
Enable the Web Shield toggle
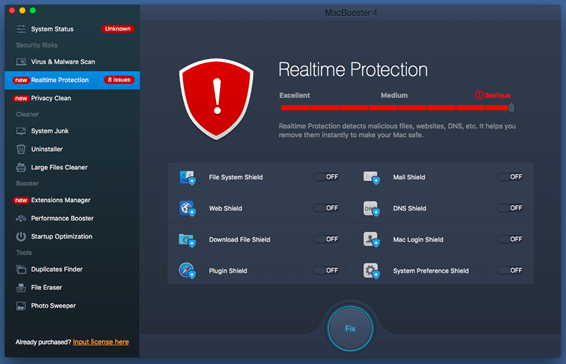326,208
